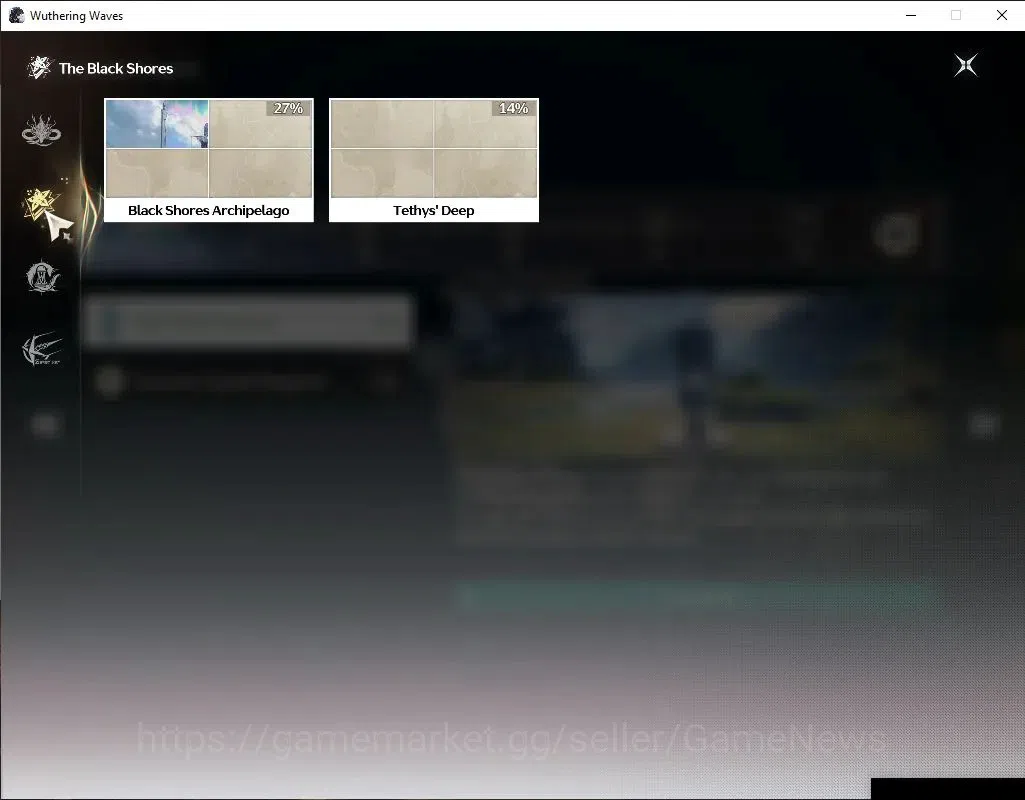This screenshot has height=800, width=1025.
Task: Minimize the Wuthering Waves window
Action: (x=911, y=15)
